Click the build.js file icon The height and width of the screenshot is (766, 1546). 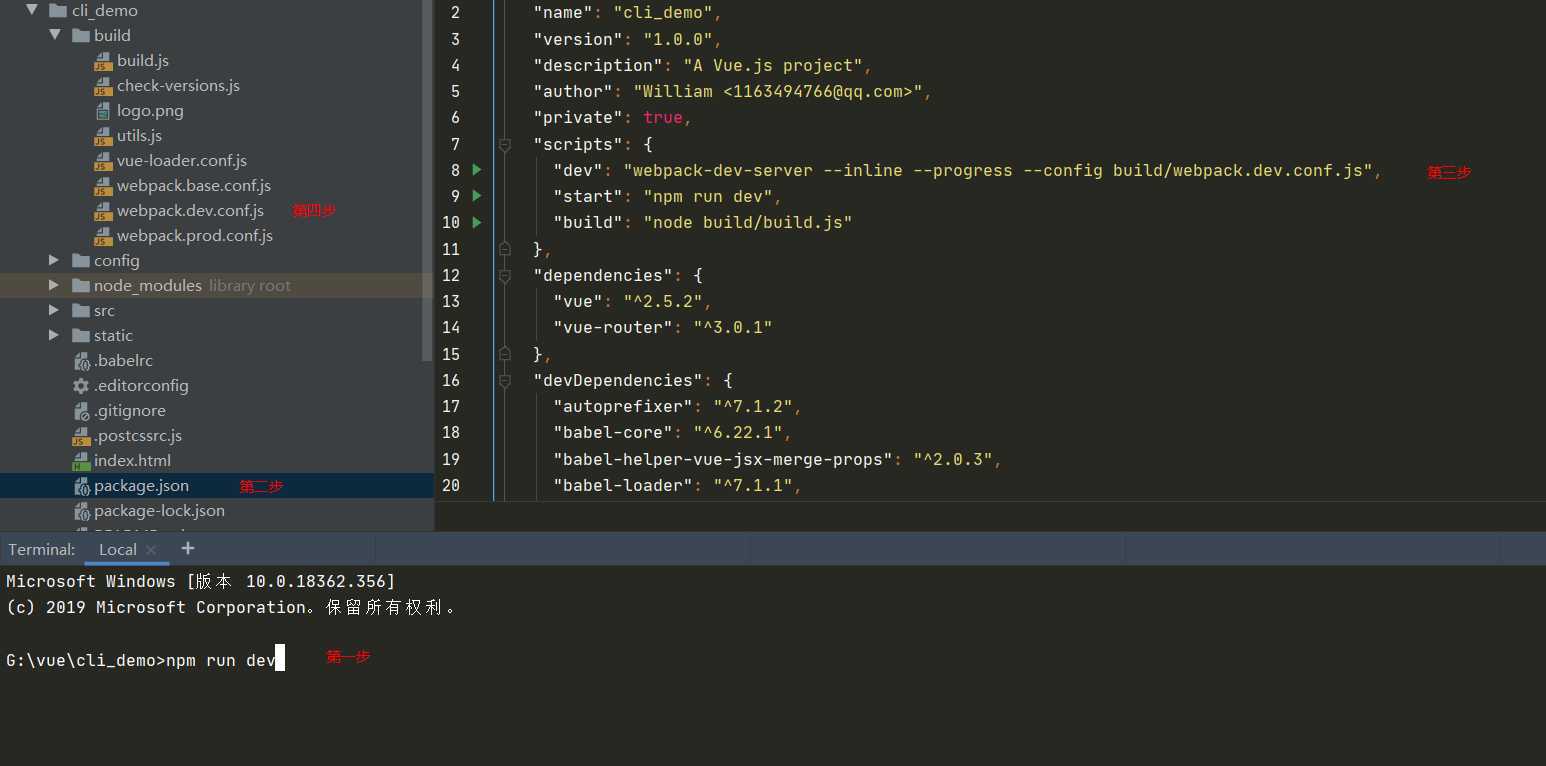coord(103,61)
